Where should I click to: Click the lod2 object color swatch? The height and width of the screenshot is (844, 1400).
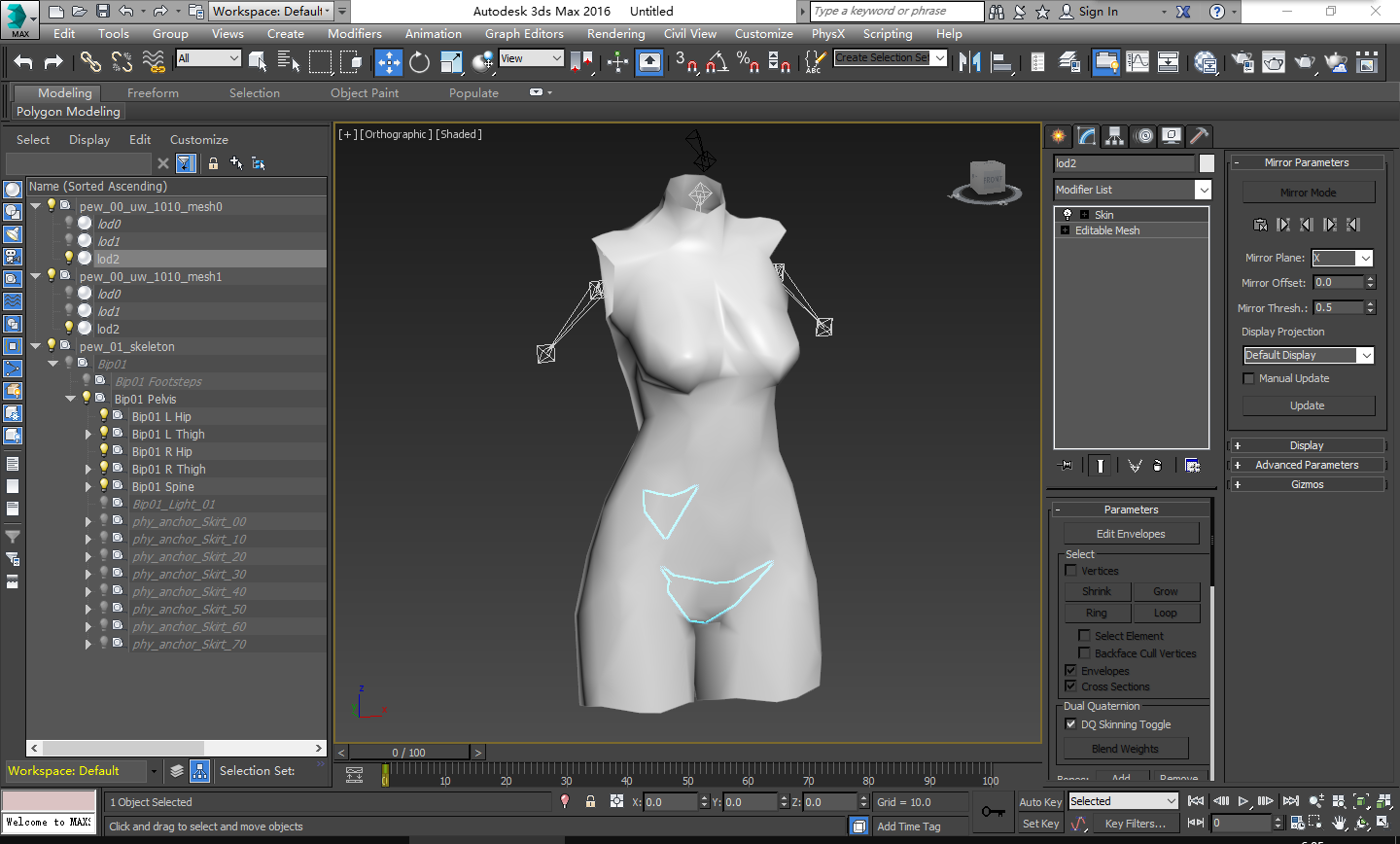pyautogui.click(x=1207, y=163)
